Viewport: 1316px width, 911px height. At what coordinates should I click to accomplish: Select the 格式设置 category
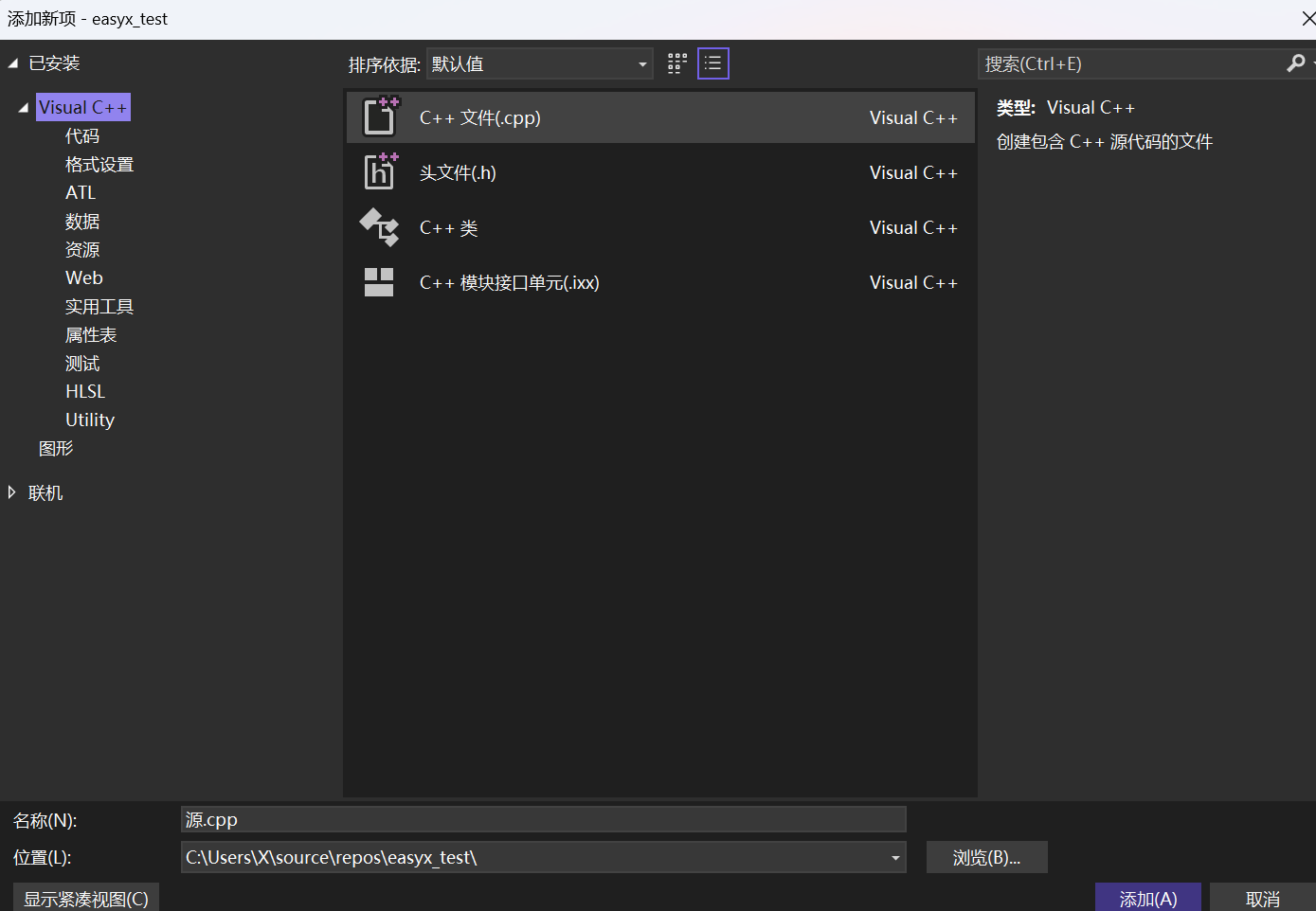pyautogui.click(x=99, y=165)
